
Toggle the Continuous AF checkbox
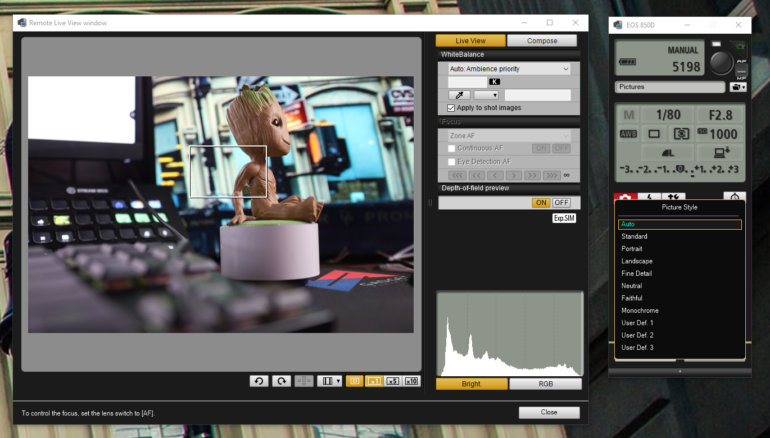451,148
